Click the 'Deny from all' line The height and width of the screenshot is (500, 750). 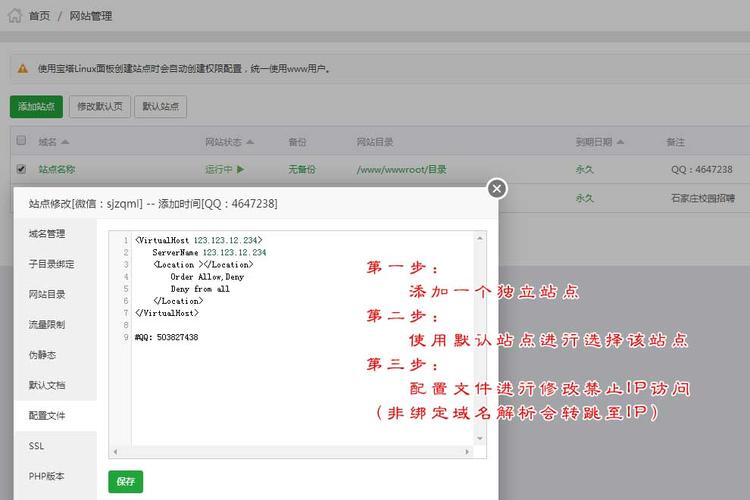pyautogui.click(x=200, y=289)
